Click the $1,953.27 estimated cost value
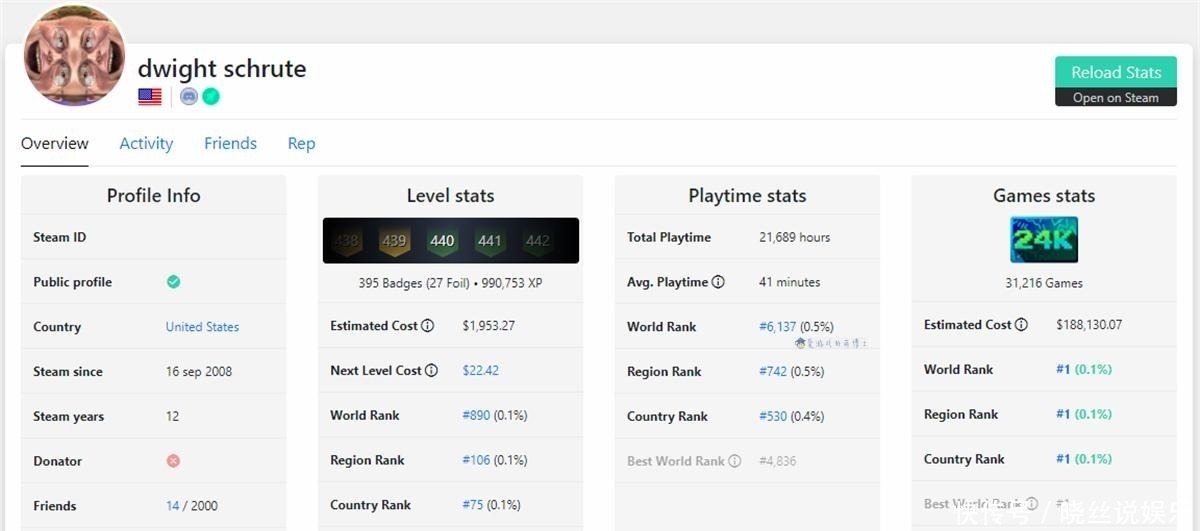Screen dimensions: 1200x531 click(489, 326)
